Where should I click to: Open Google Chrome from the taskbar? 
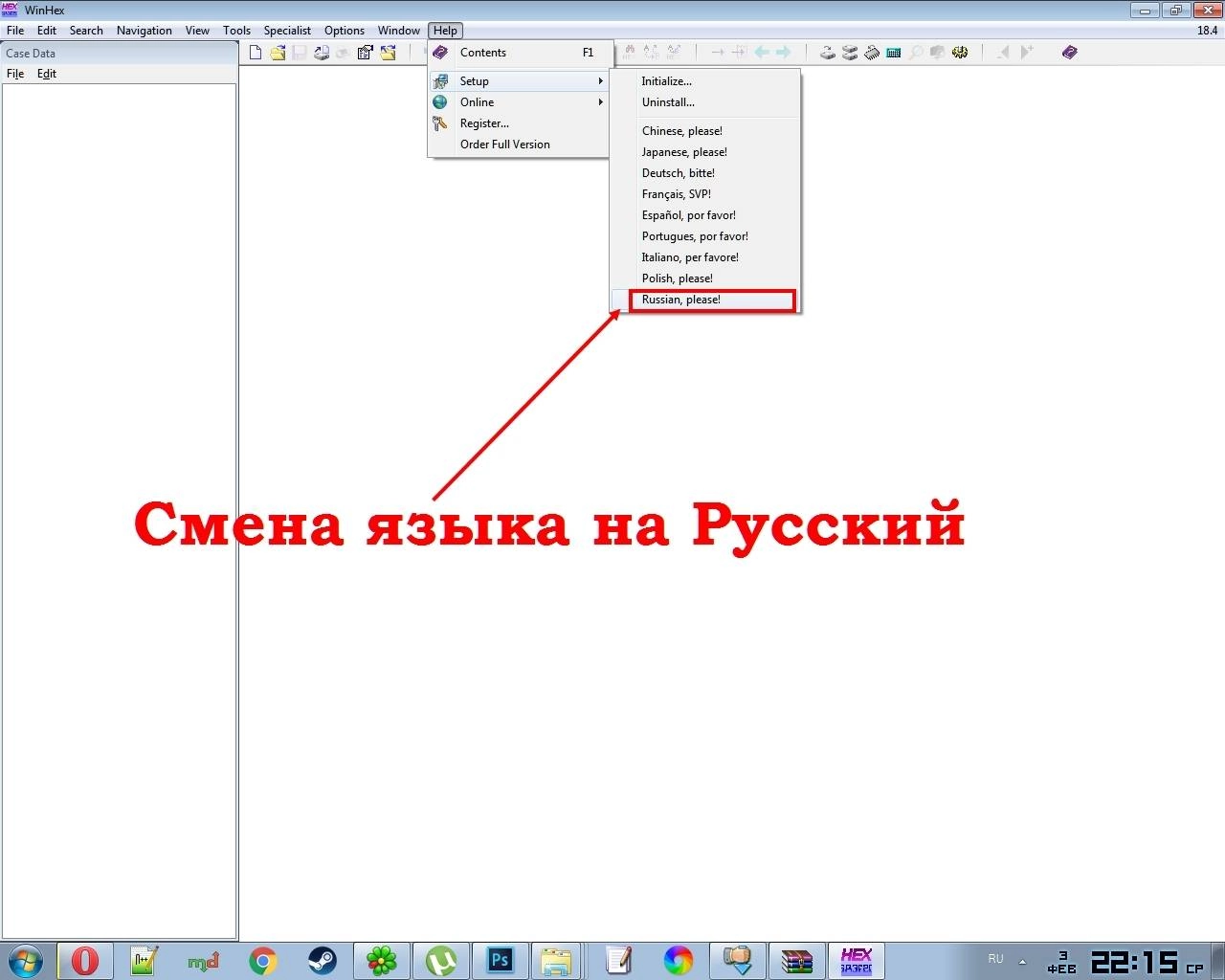pyautogui.click(x=263, y=960)
